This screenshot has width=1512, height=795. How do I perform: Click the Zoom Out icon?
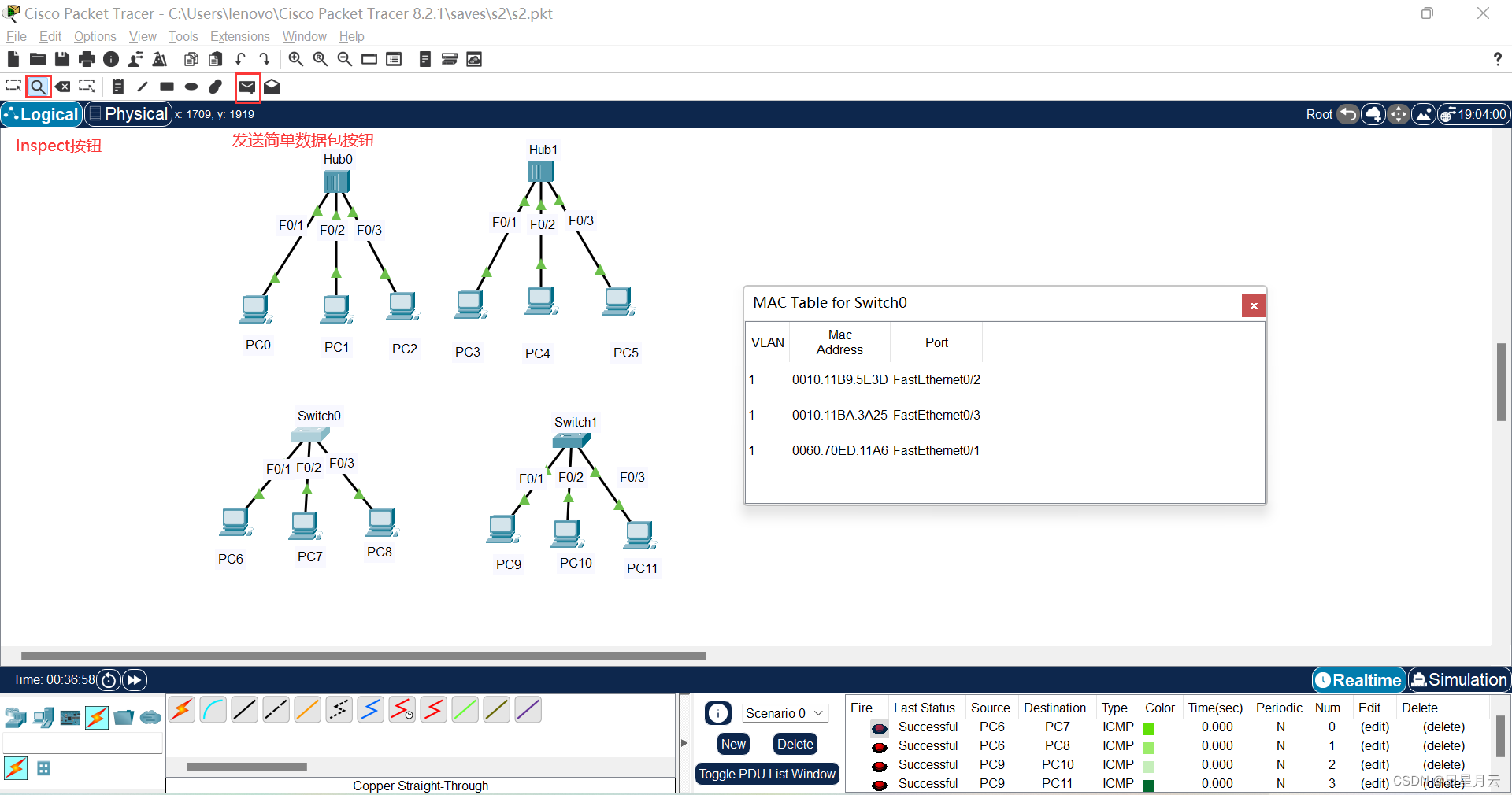[x=345, y=59]
